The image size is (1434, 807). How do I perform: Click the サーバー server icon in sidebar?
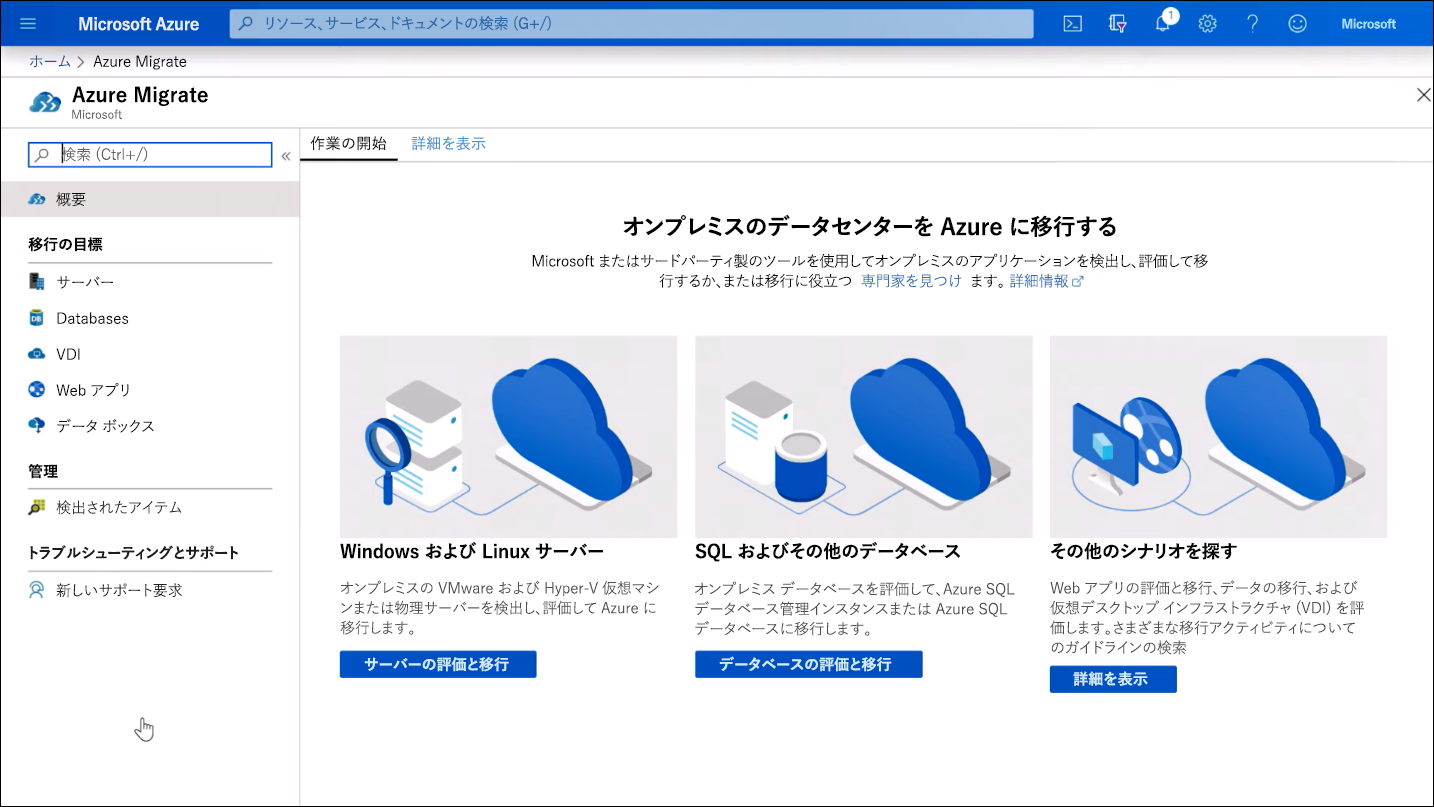(x=37, y=282)
